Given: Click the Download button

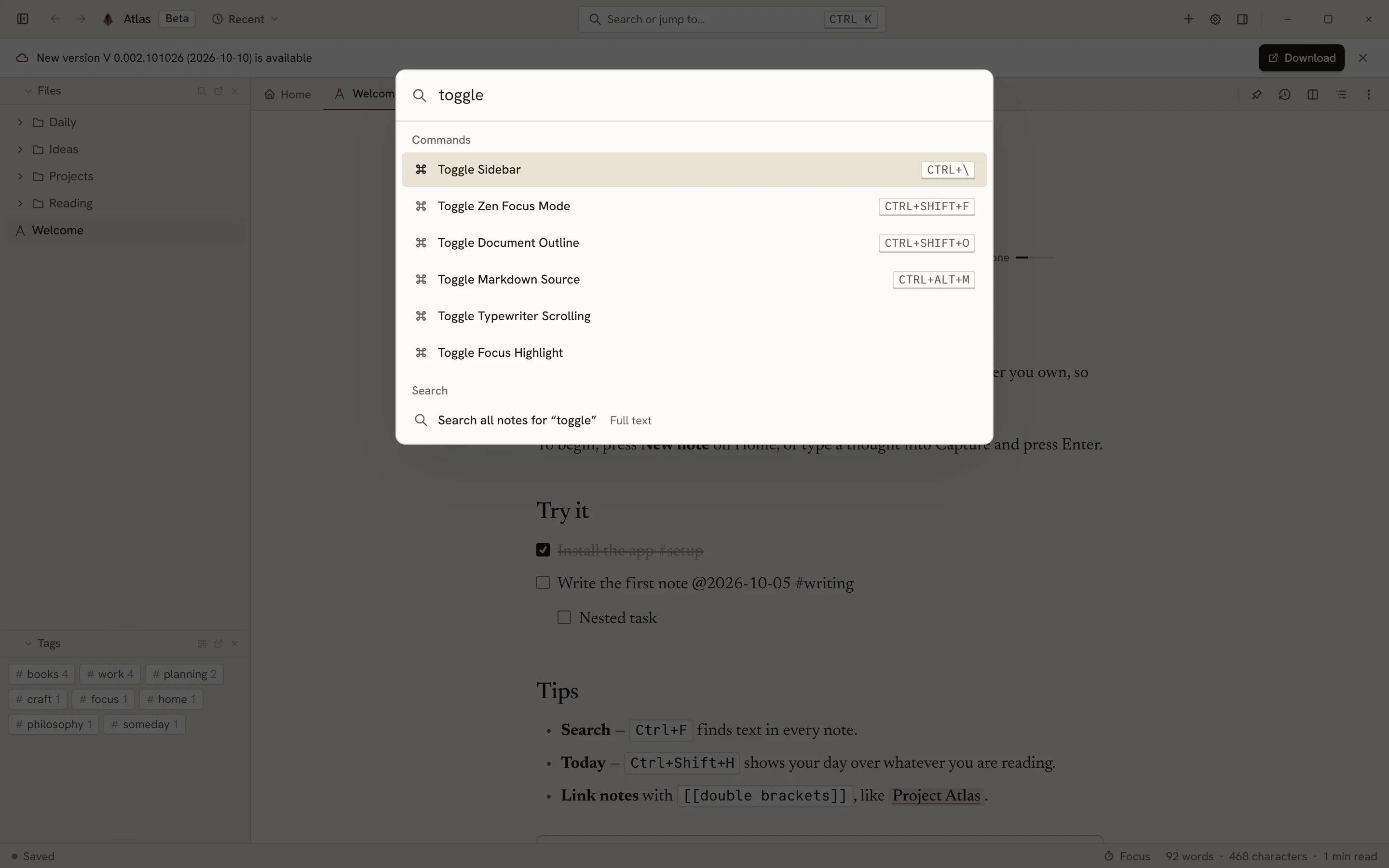Looking at the screenshot, I should tap(1301, 58).
